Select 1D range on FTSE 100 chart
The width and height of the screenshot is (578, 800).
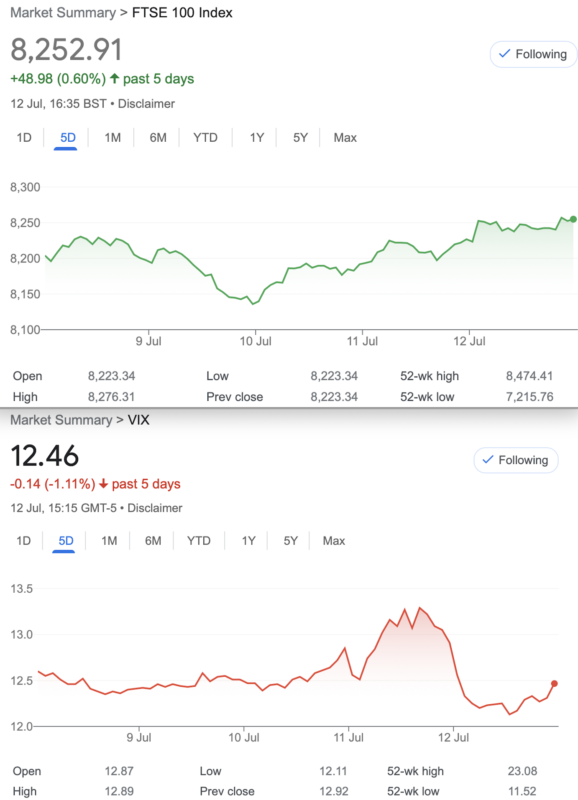pyautogui.click(x=24, y=138)
